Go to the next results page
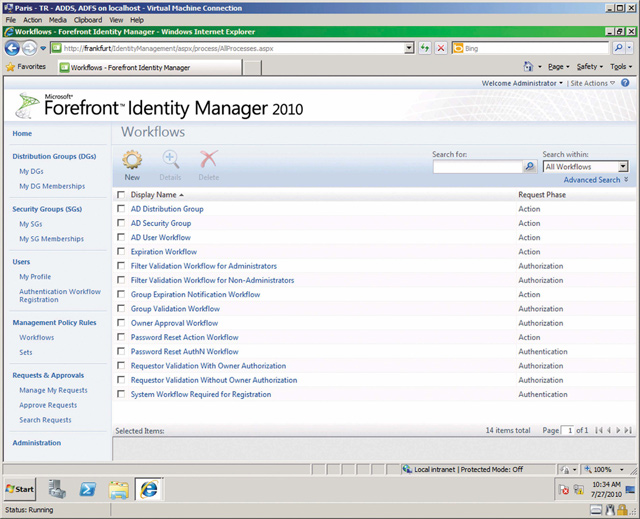The image size is (640, 519). coord(618,430)
